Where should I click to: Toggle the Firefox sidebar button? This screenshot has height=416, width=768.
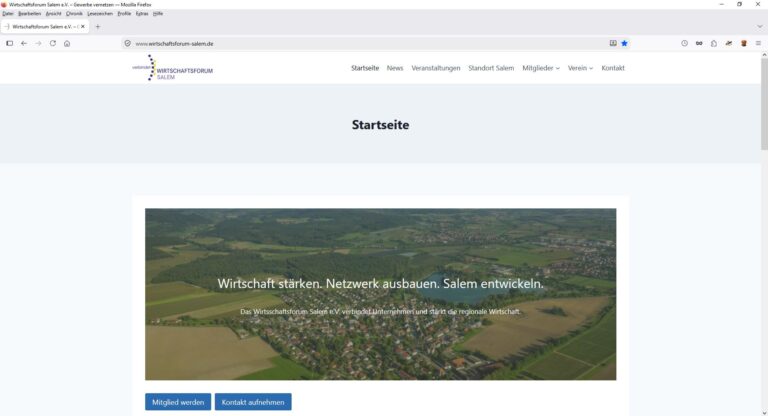[9, 44]
